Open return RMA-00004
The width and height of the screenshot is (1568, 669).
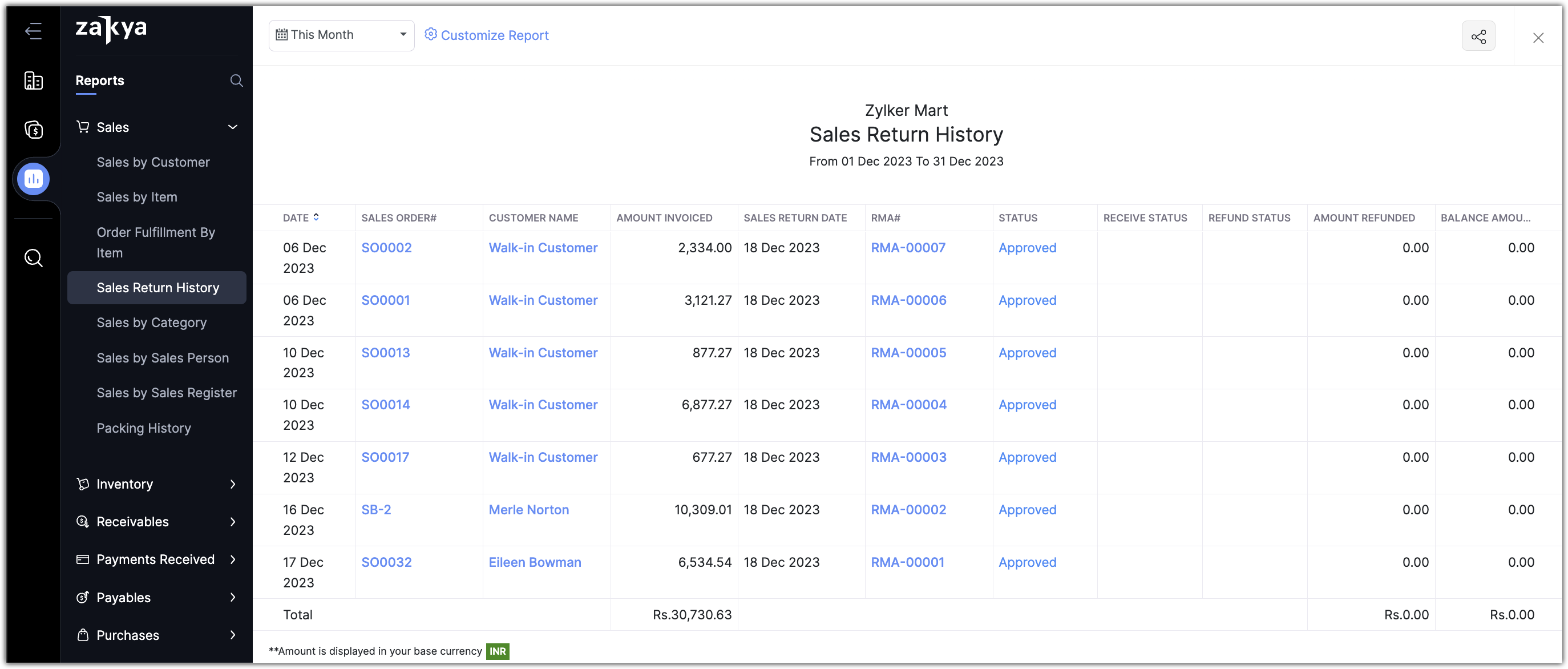pos(909,405)
